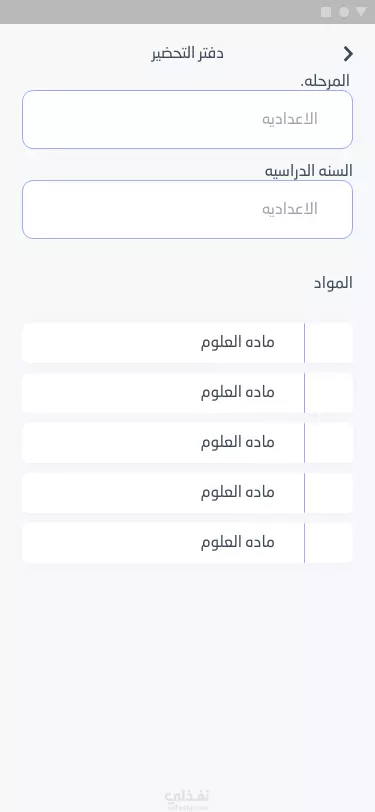The width and height of the screenshot is (375, 812).
Task: Click the تفذلي watermark logo at the bottom
Action: click(x=187, y=800)
